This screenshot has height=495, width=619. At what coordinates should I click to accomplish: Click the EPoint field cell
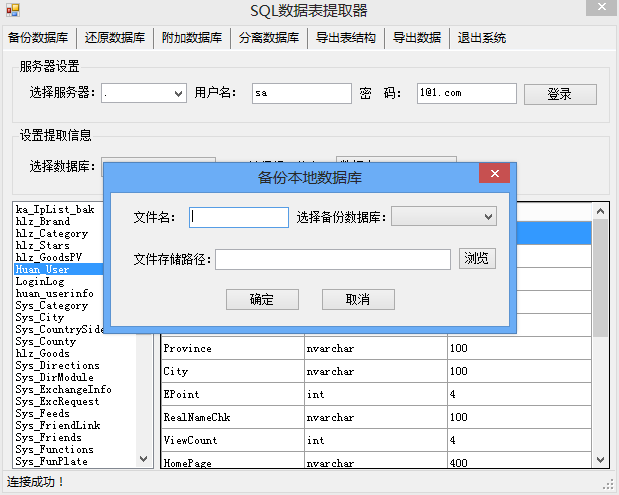click(233, 394)
